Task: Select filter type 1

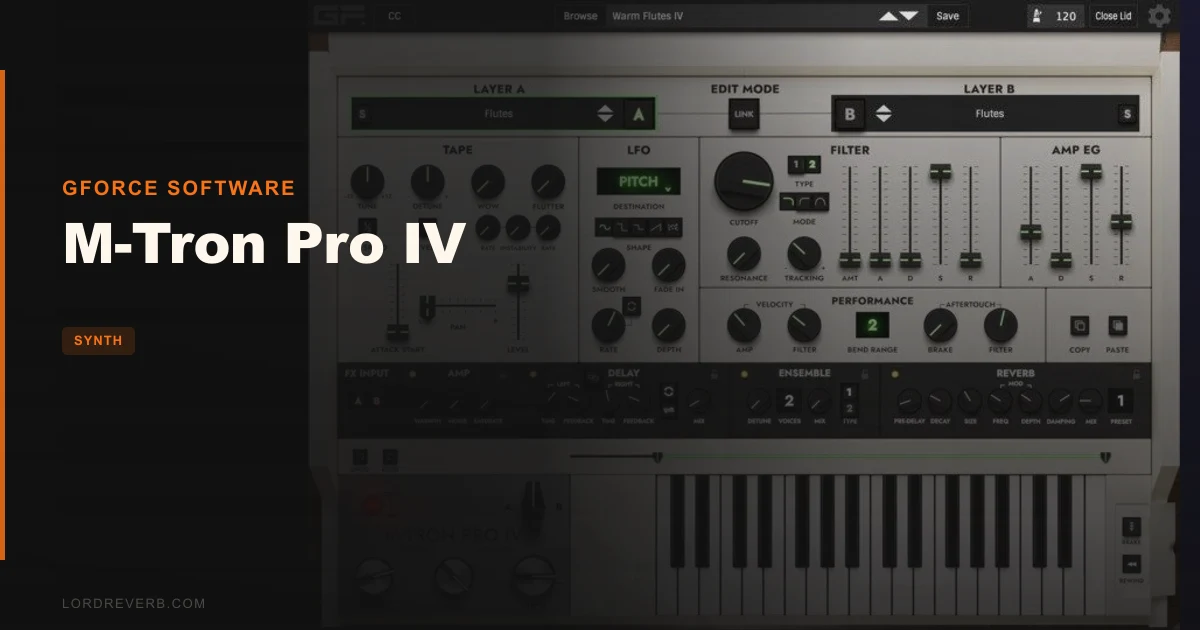Action: tap(797, 164)
